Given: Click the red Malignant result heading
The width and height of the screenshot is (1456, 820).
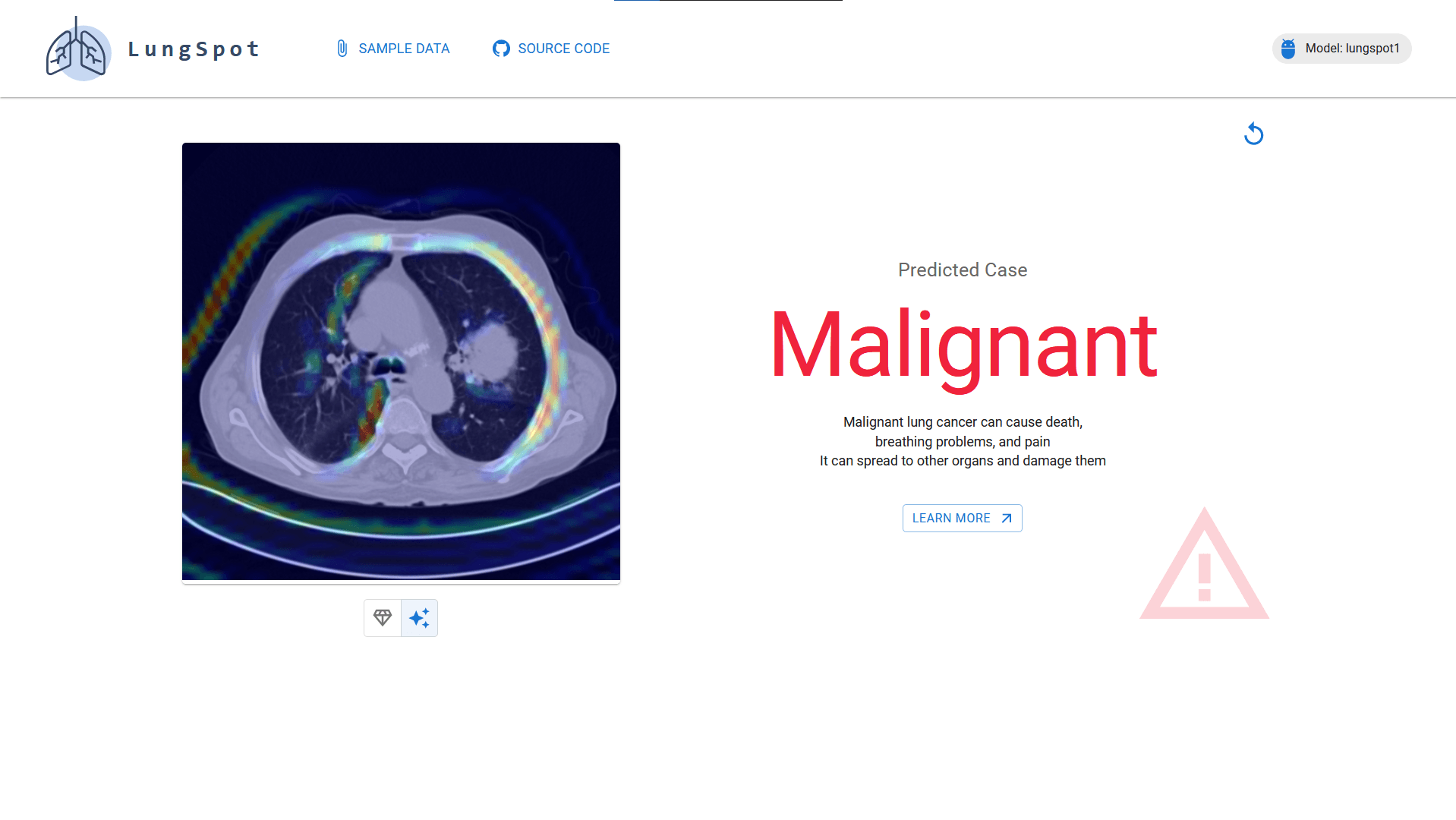Looking at the screenshot, I should [963, 345].
